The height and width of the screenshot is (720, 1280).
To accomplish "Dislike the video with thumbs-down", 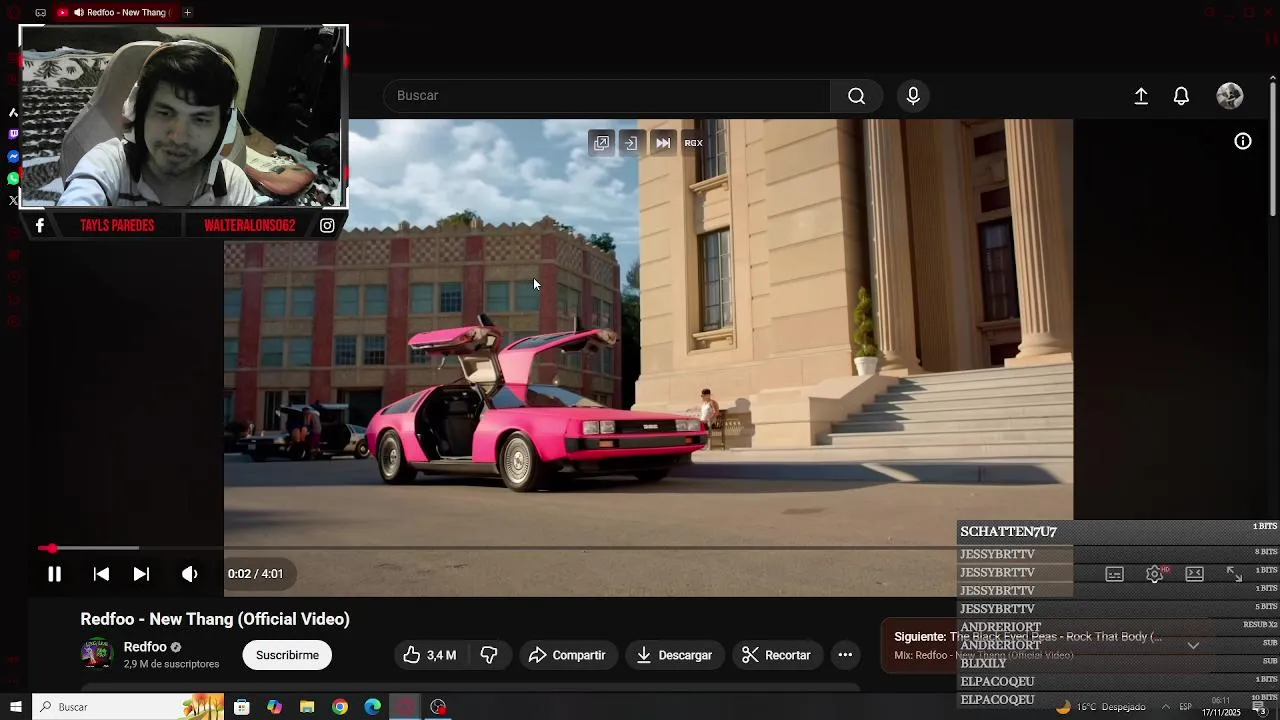I will coord(489,655).
